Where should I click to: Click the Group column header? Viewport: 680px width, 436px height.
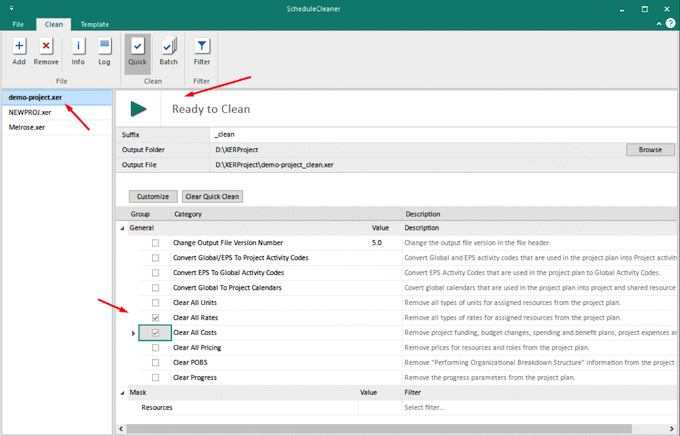coord(140,214)
